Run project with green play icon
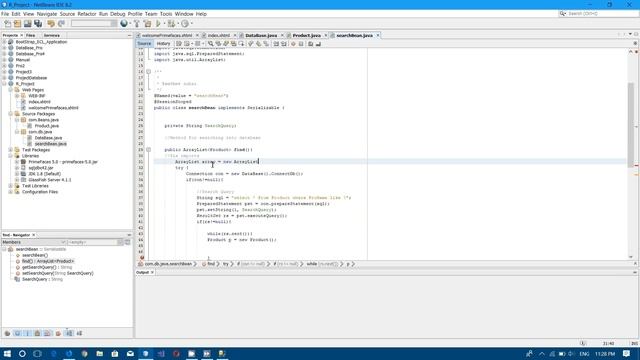This screenshot has height=360, width=640. coord(158,24)
